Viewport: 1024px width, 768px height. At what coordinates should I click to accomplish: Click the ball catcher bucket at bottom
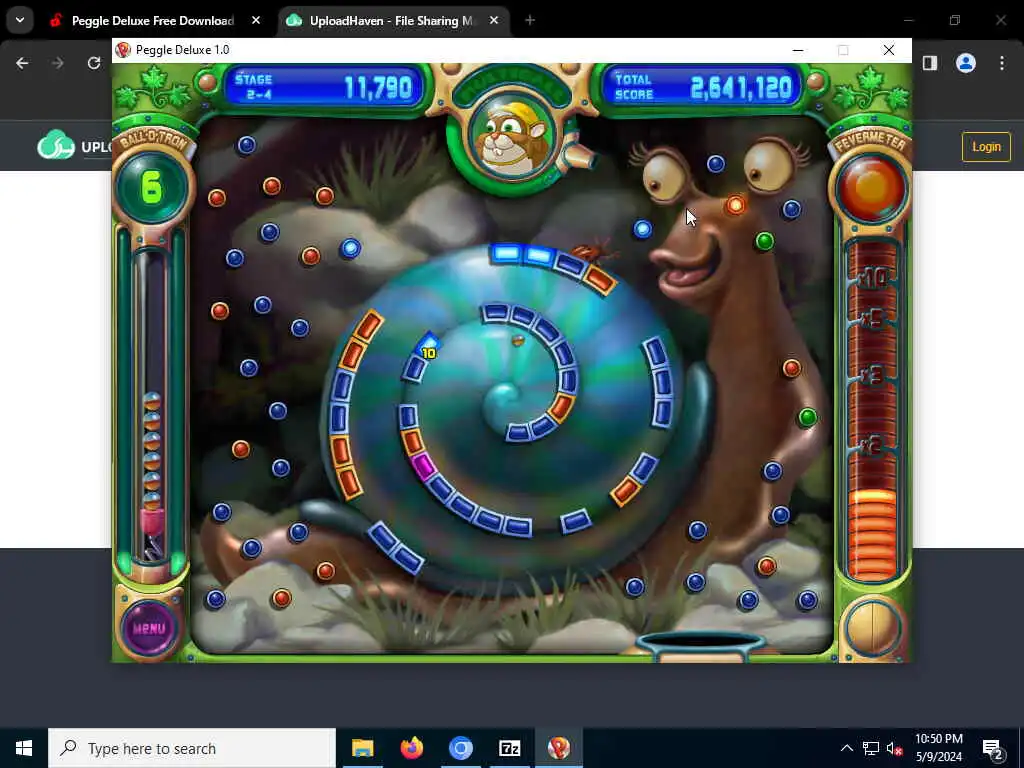click(x=701, y=646)
